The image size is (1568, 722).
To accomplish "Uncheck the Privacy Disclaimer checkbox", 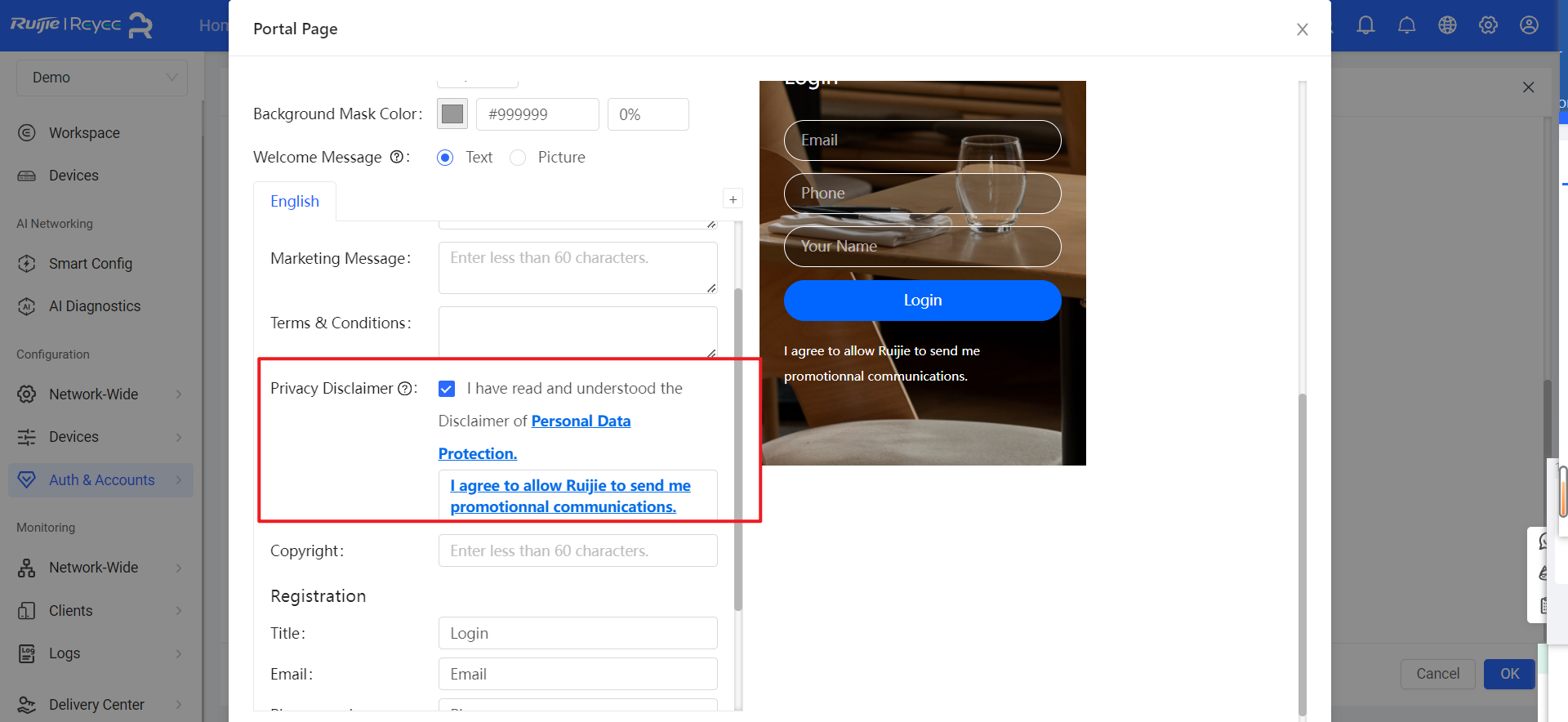I will coord(447,389).
